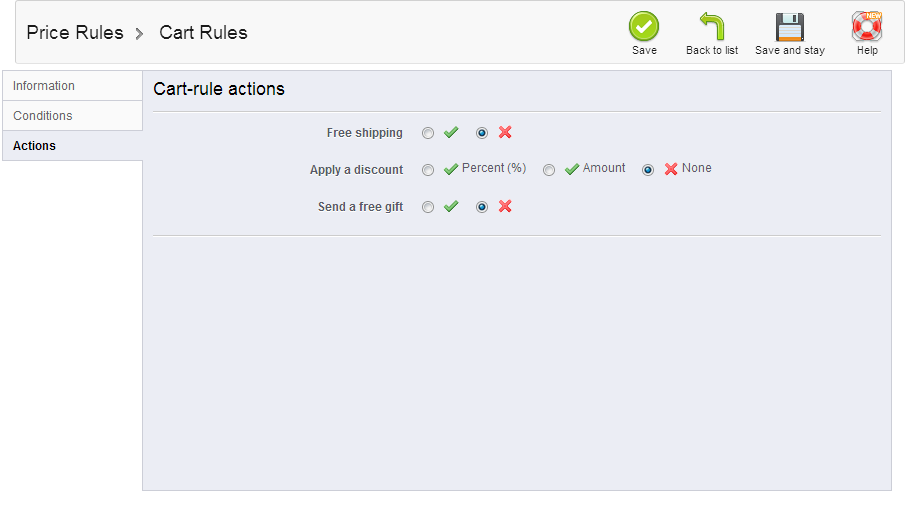Click the Cart Rules breadcrumb
The height and width of the screenshot is (506, 914).
pyautogui.click(x=203, y=33)
